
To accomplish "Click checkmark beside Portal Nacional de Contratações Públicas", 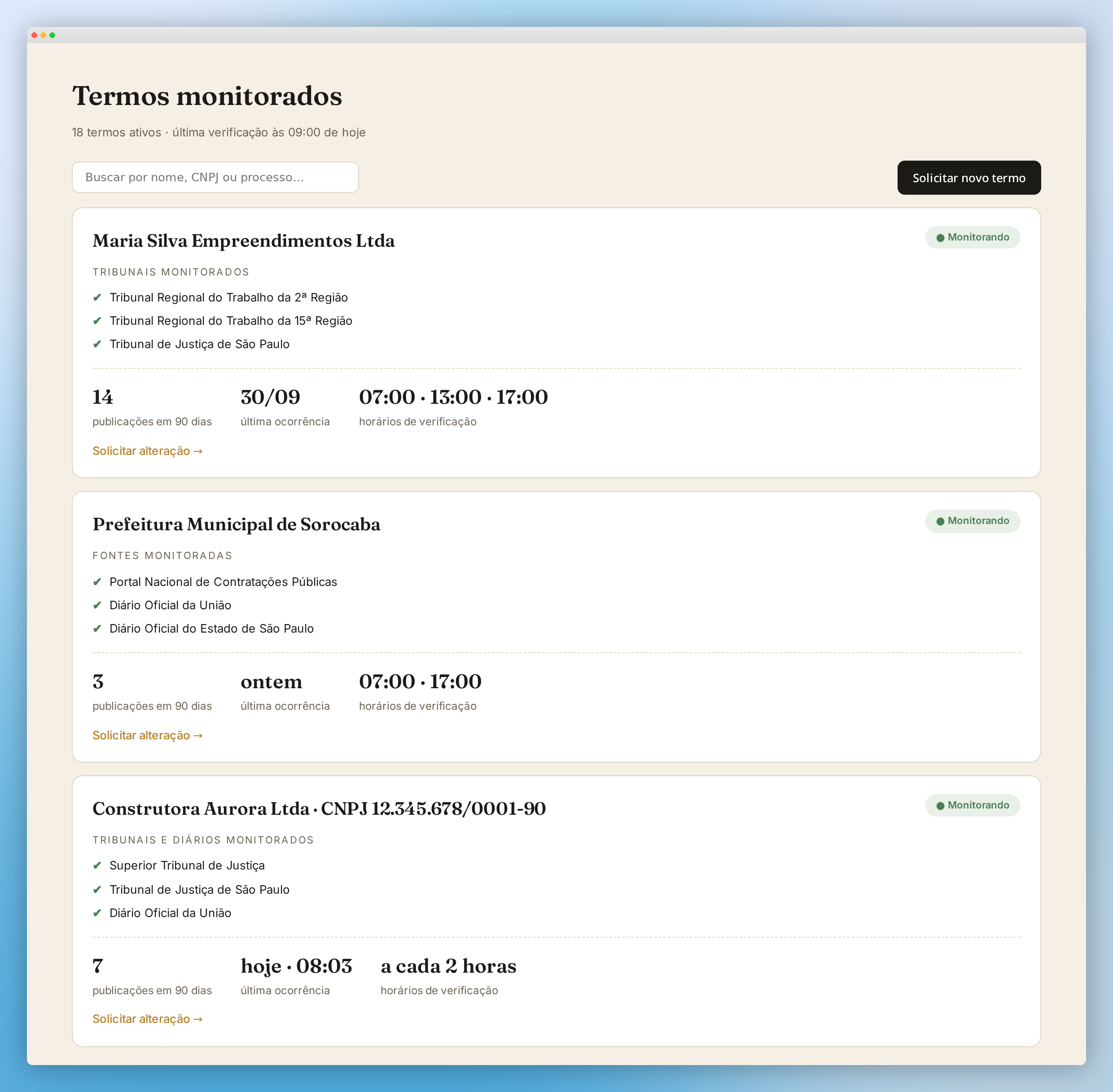I will tap(97, 581).
